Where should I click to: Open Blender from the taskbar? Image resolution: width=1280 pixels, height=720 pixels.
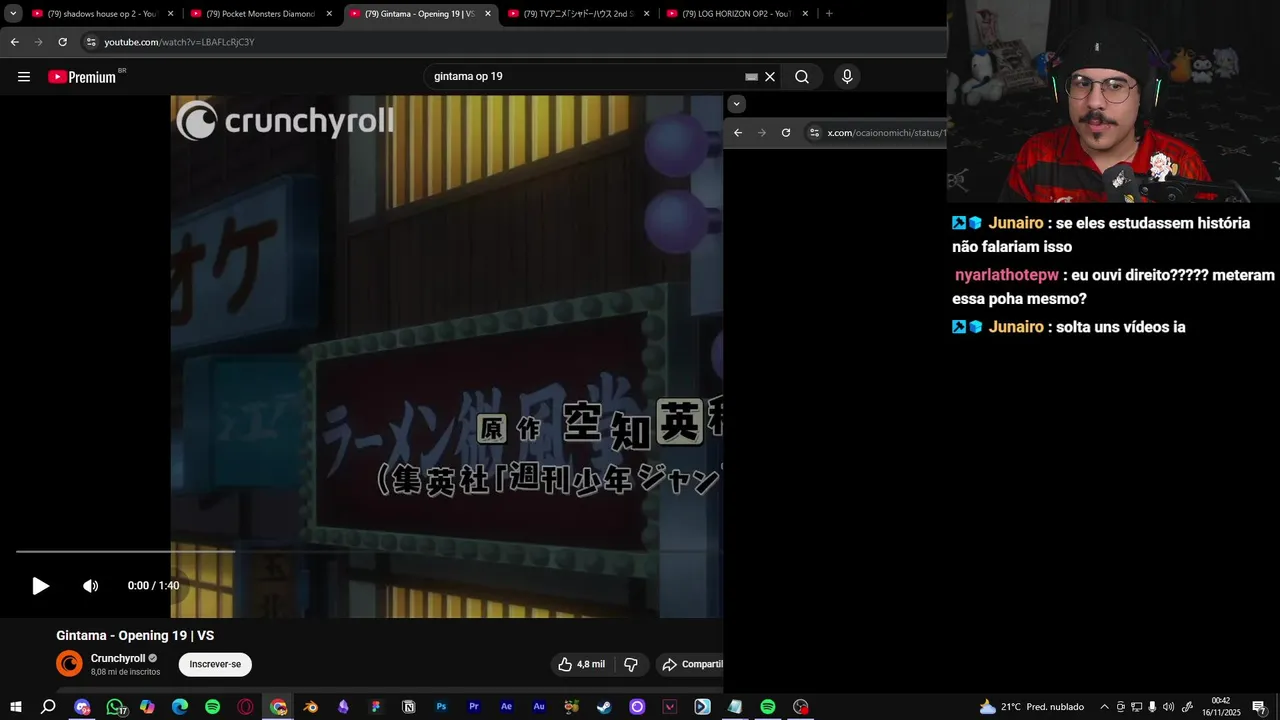(311, 707)
